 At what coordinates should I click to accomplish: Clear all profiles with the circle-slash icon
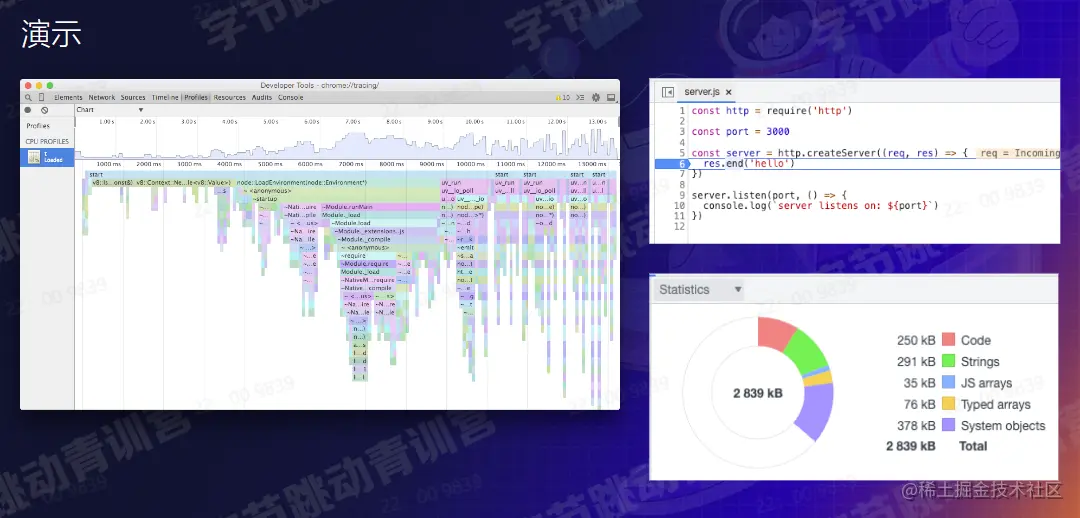45,110
